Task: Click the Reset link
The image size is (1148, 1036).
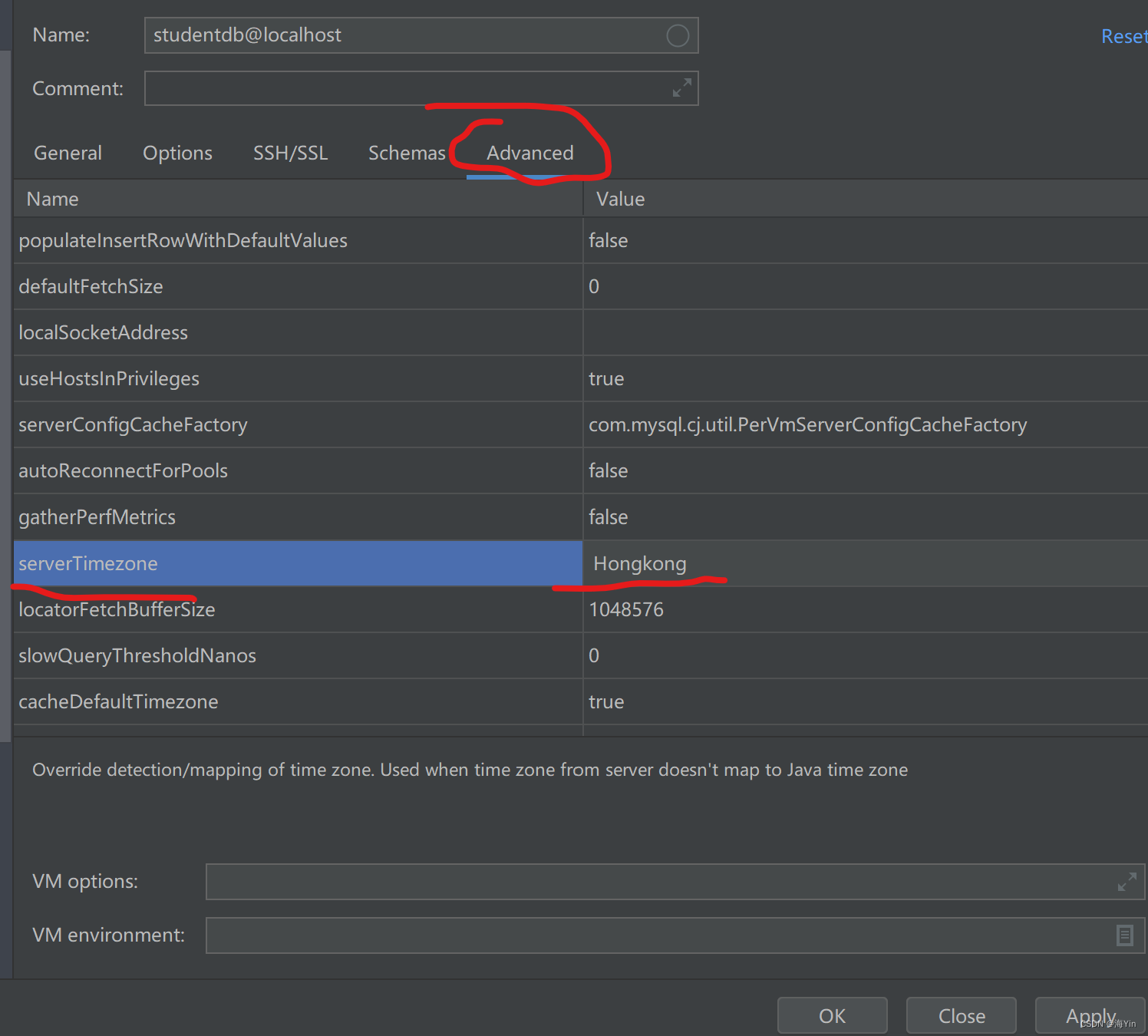Action: 1124,36
